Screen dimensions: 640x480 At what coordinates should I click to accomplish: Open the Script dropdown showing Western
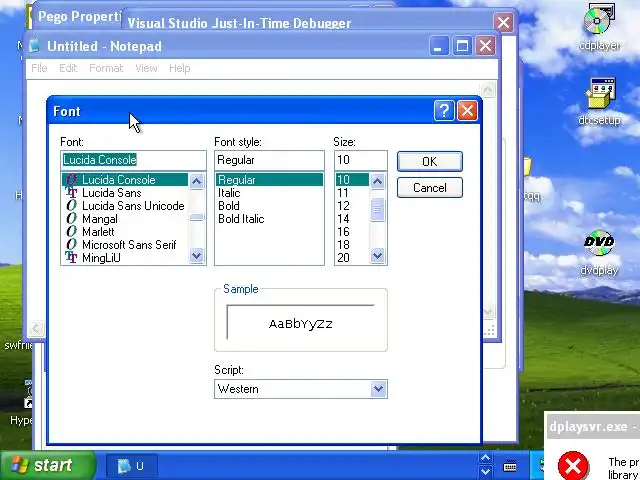[x=378, y=389]
